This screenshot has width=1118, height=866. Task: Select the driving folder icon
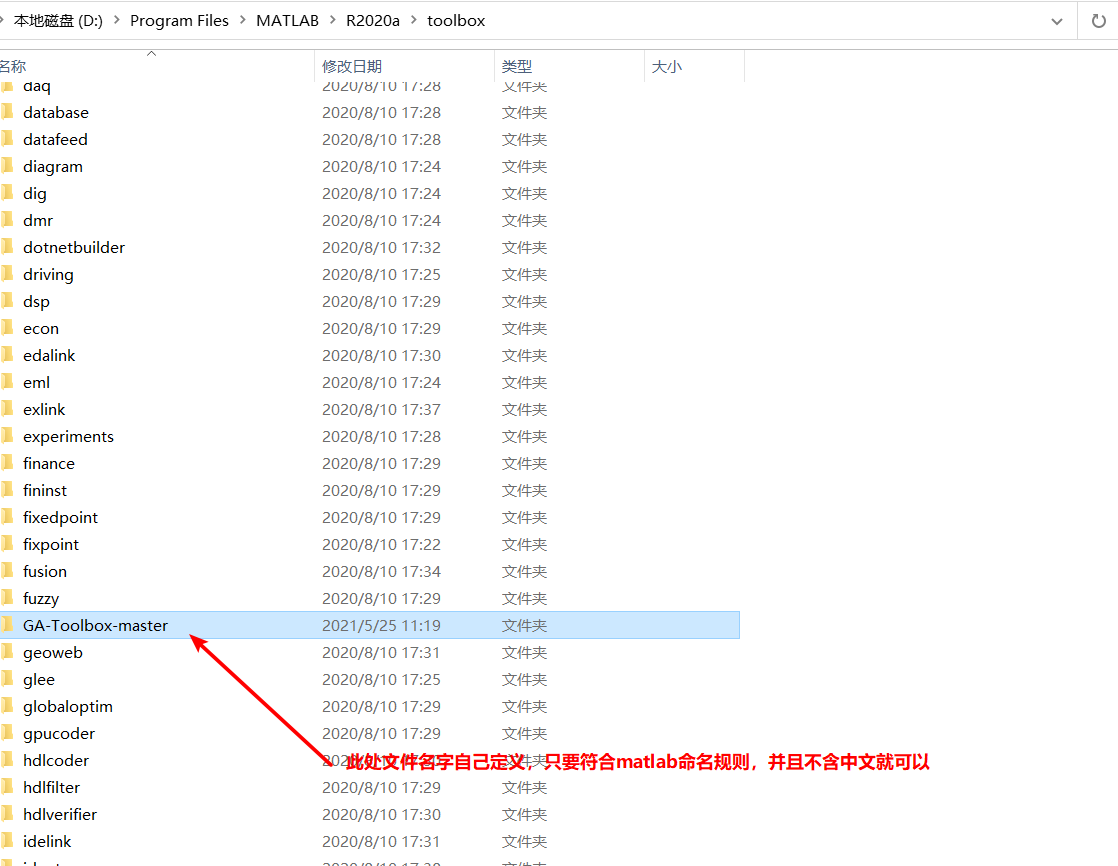coord(7,274)
